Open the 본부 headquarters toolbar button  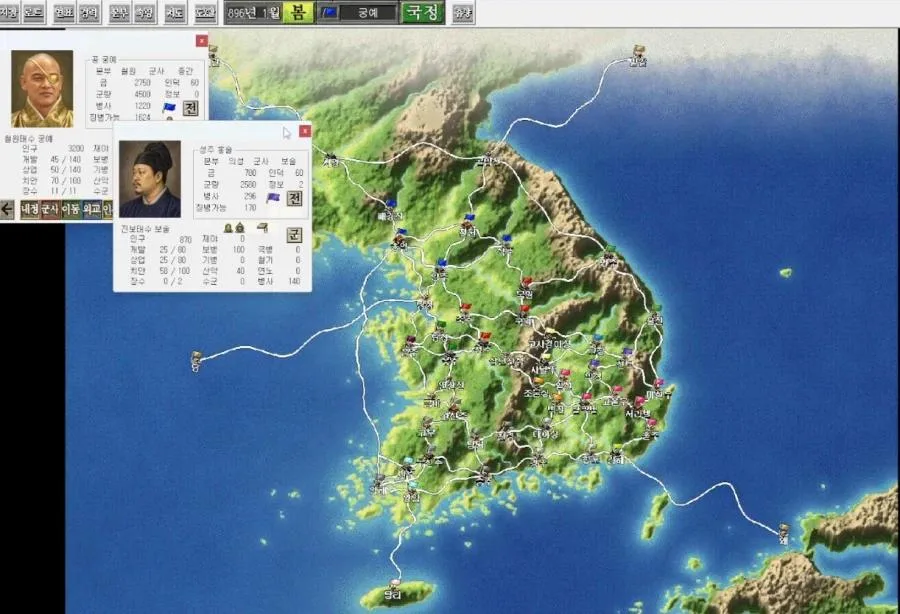(119, 12)
